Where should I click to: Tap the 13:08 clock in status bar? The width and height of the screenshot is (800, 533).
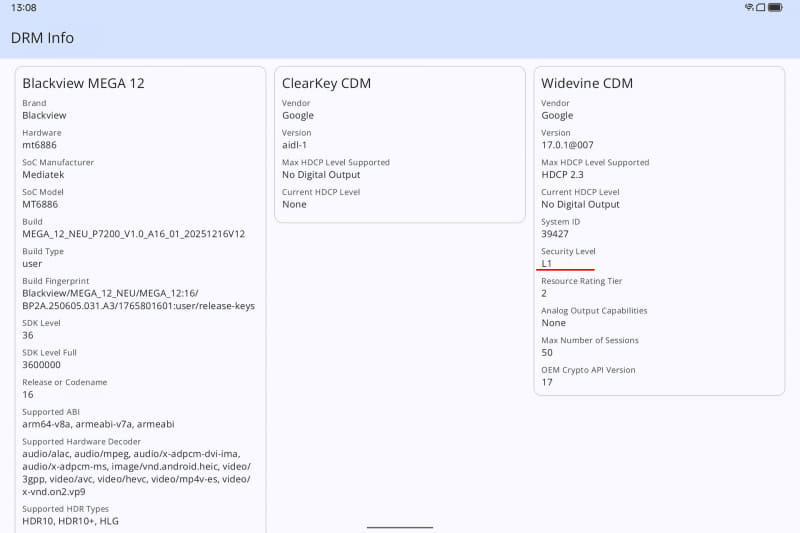[23, 8]
